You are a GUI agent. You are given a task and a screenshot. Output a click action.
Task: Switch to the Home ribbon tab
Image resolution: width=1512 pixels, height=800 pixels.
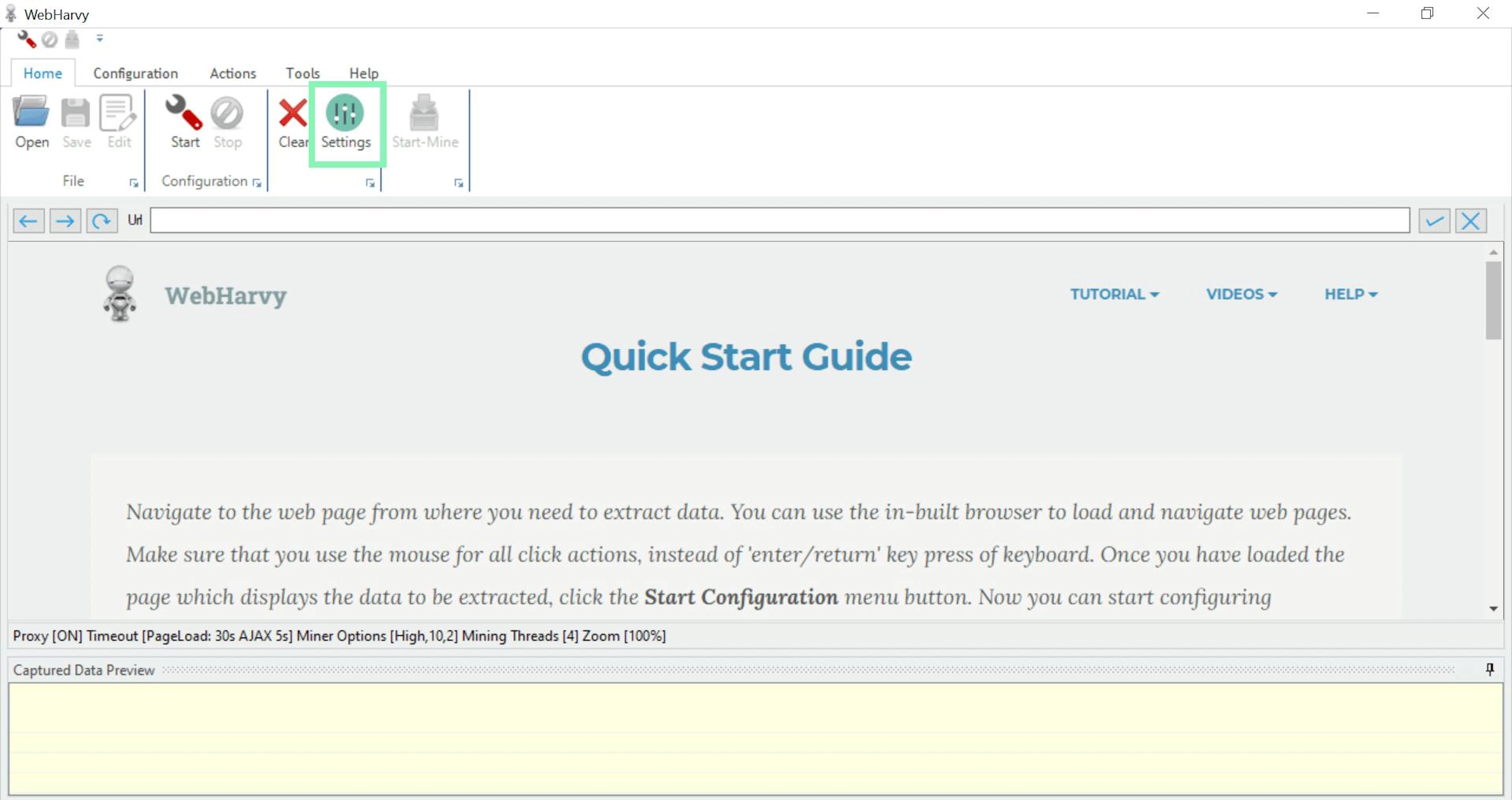[43, 73]
